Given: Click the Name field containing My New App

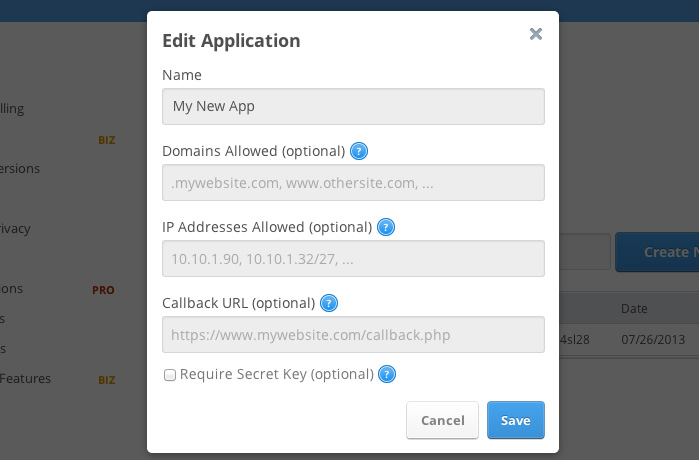Looking at the screenshot, I should (353, 107).
